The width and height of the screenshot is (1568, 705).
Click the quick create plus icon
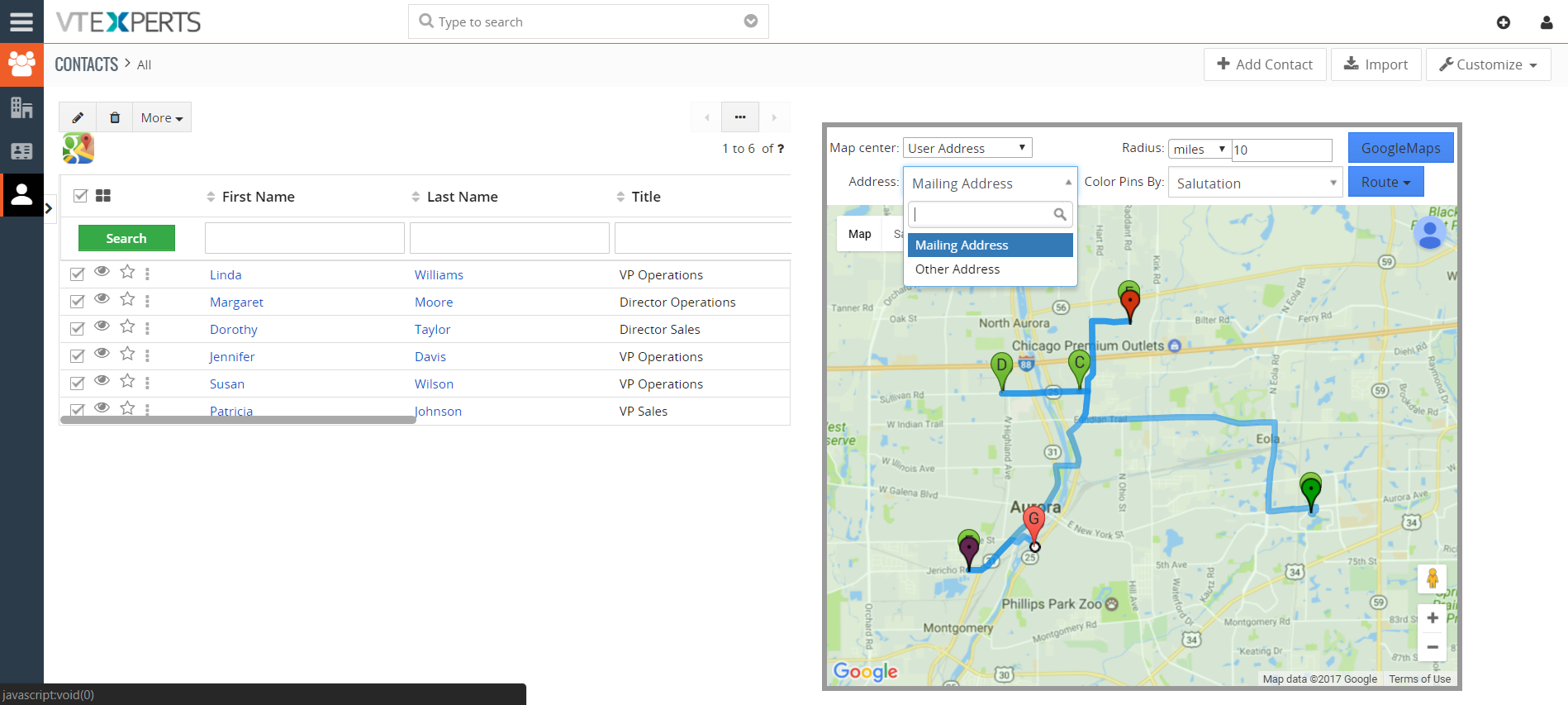click(1503, 22)
